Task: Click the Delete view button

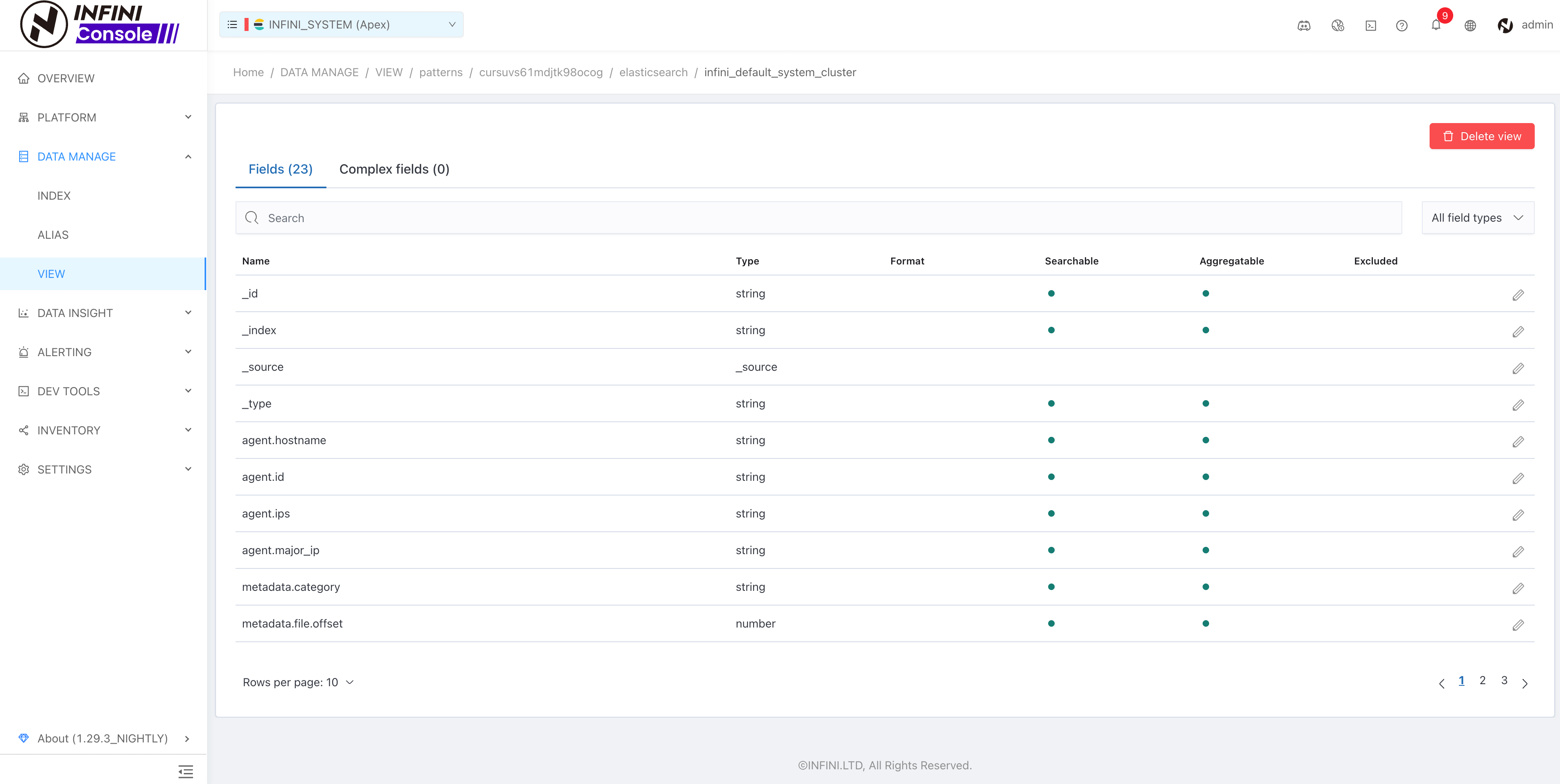Action: point(1481,136)
